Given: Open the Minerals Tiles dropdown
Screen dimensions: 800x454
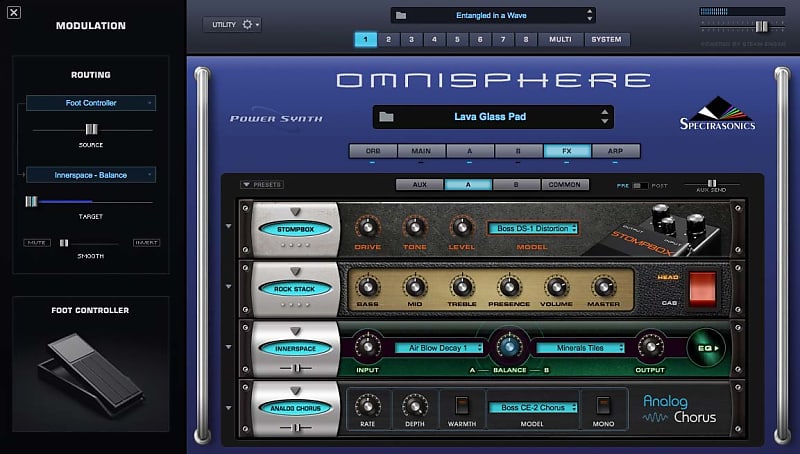Looking at the screenshot, I should pos(581,348).
